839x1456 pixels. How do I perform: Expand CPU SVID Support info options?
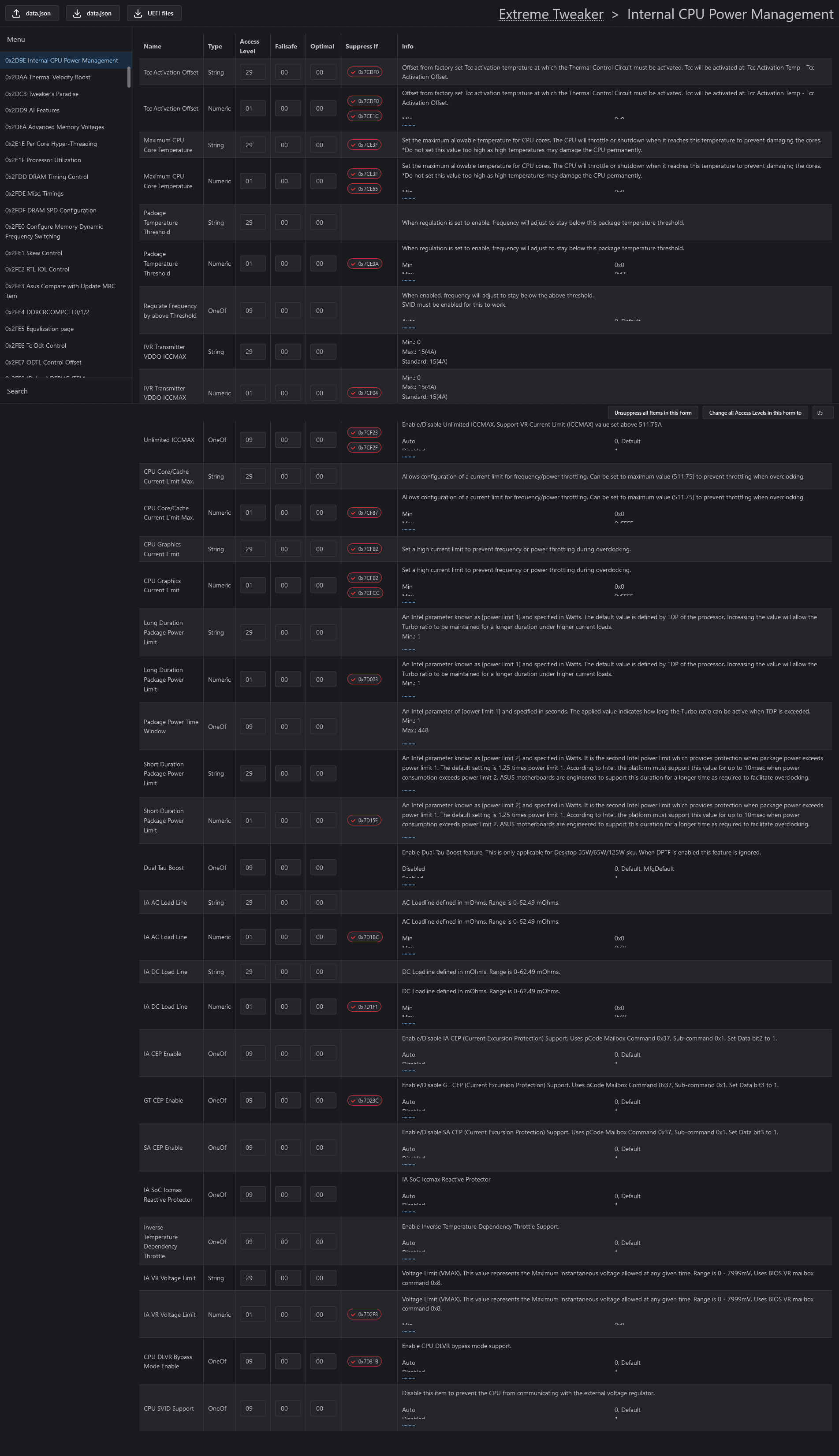click(x=409, y=1425)
